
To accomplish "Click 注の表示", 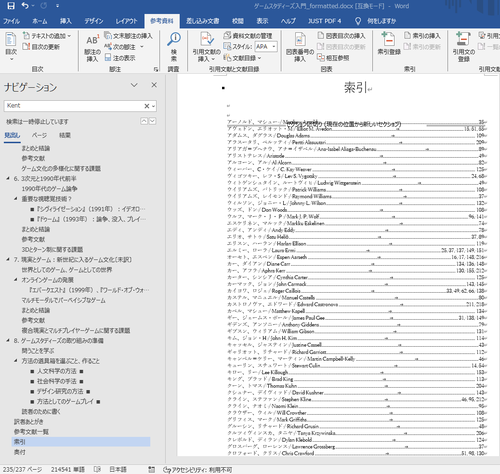I will coord(120,58).
